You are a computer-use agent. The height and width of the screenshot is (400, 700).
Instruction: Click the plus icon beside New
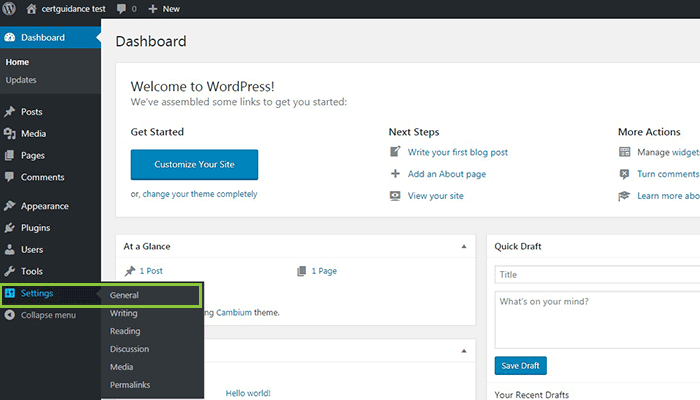[x=153, y=9]
